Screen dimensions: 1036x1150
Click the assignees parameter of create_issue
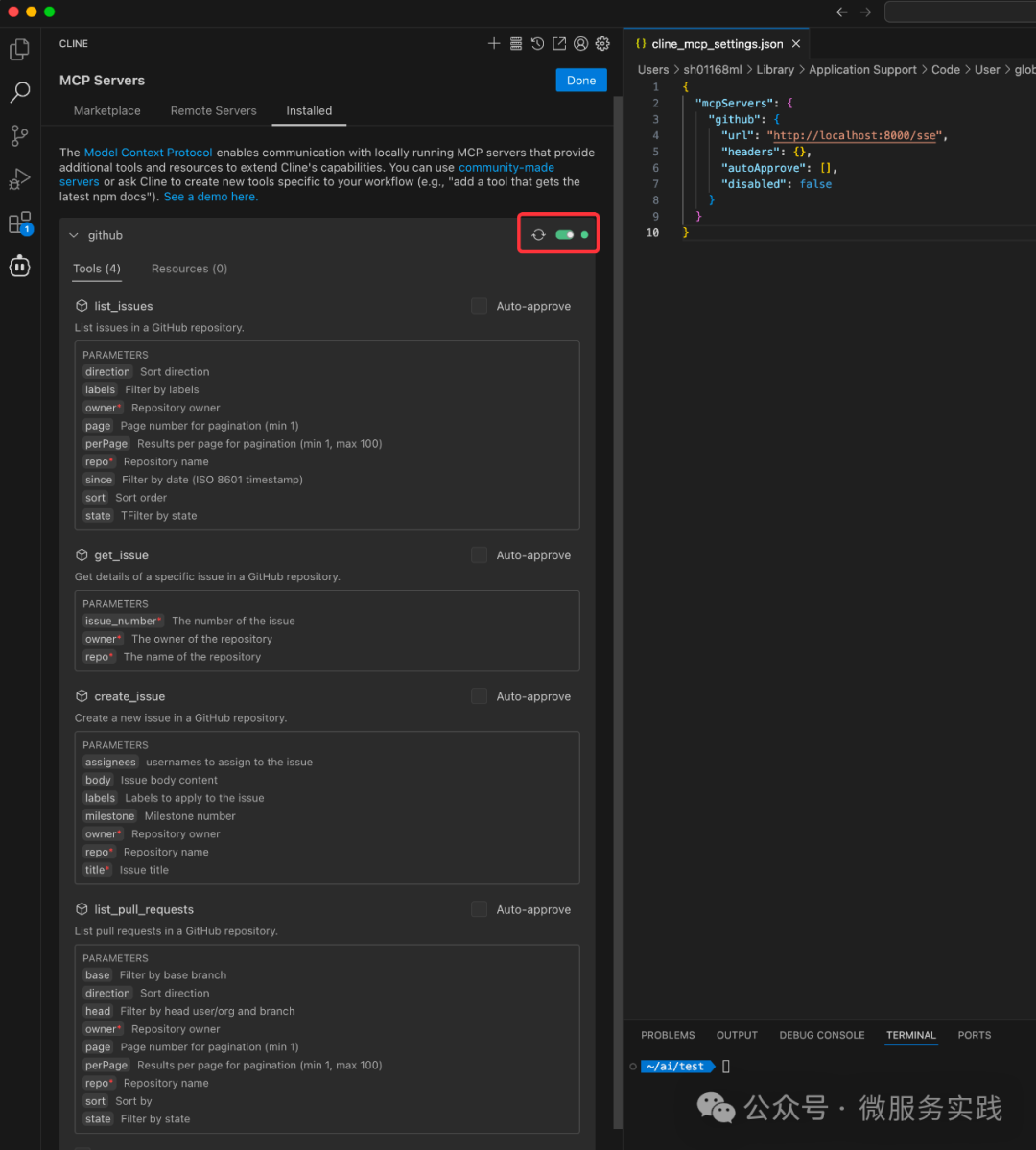pyautogui.click(x=110, y=762)
